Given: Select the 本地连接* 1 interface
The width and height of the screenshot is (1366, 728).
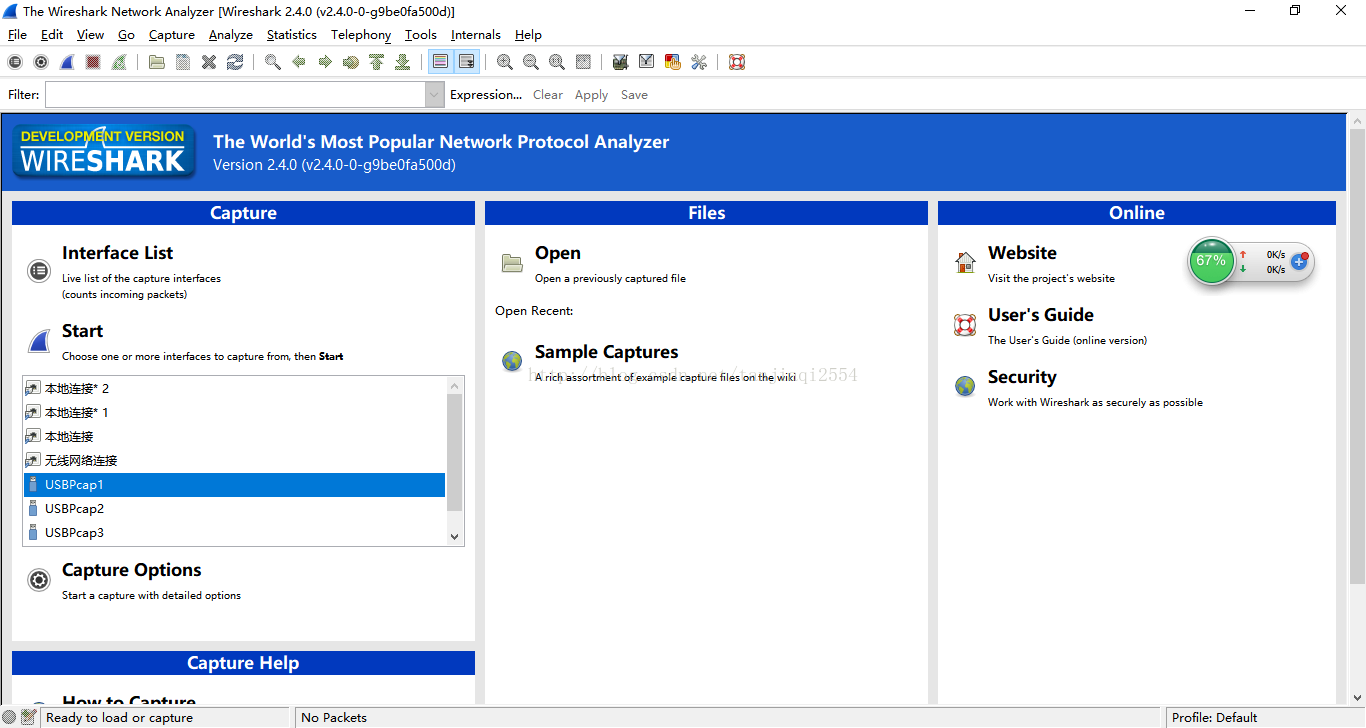Looking at the screenshot, I should 234,412.
